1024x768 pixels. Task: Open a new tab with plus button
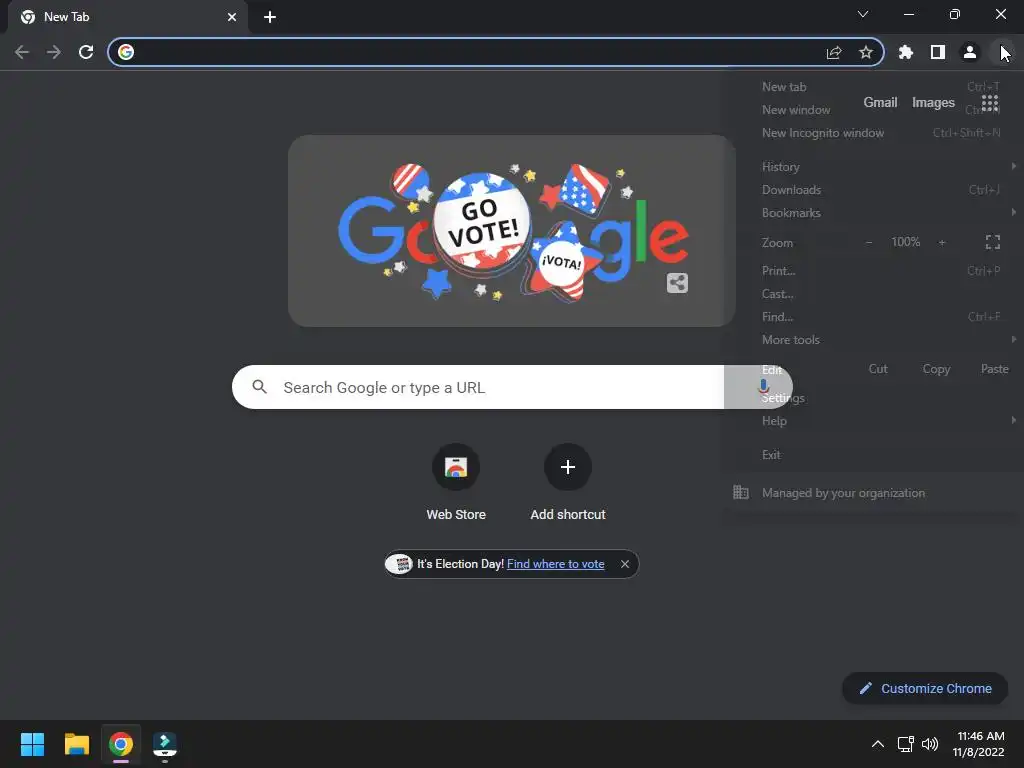pyautogui.click(x=270, y=17)
